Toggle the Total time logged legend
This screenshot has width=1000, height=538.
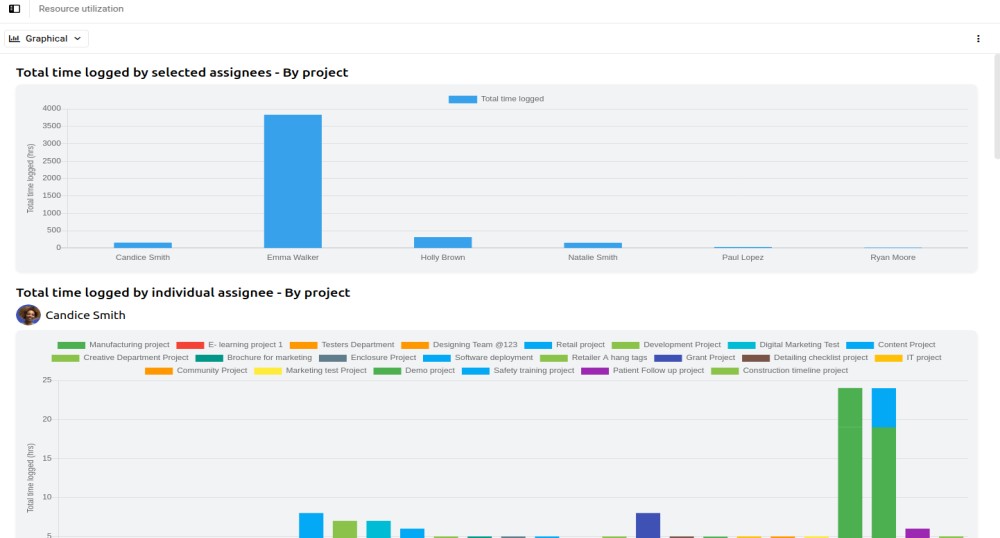(496, 99)
